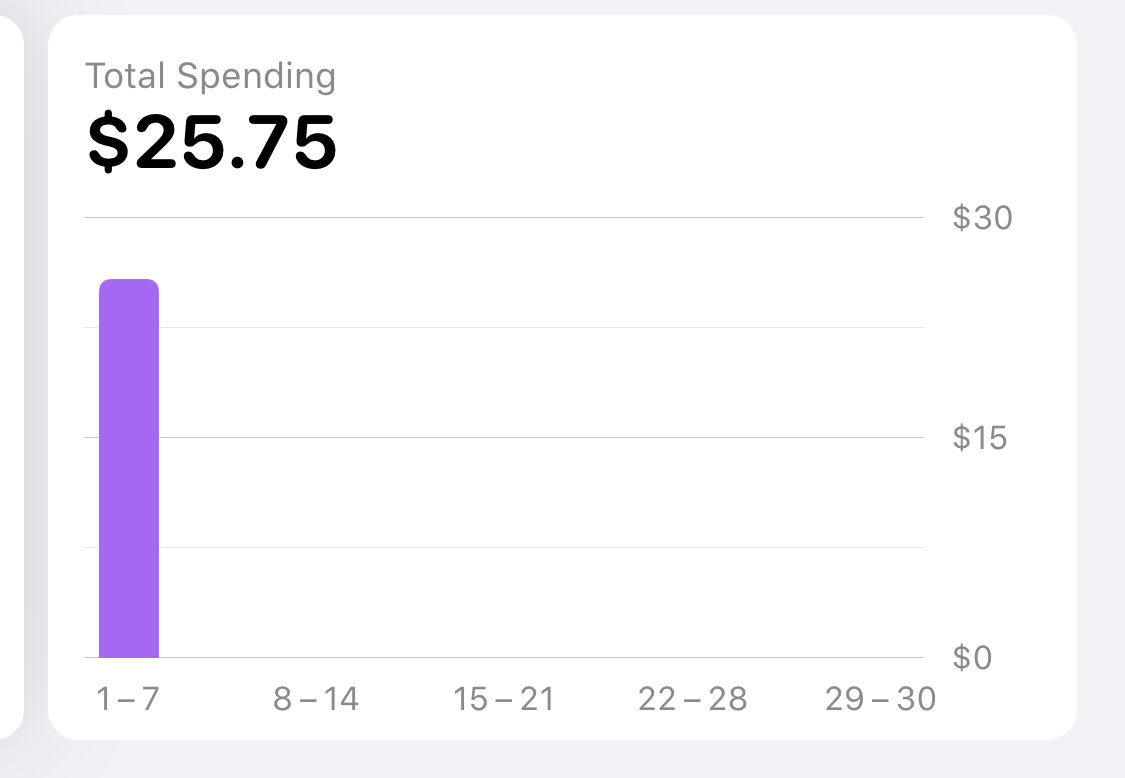The image size is (1125, 778).
Task: Open the partially visible card at left edge
Action: (11, 377)
